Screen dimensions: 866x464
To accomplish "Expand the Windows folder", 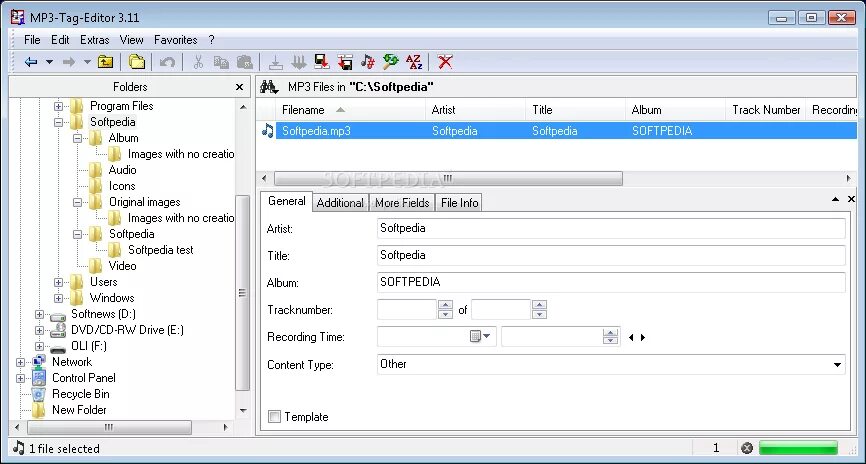I will coord(58,298).
